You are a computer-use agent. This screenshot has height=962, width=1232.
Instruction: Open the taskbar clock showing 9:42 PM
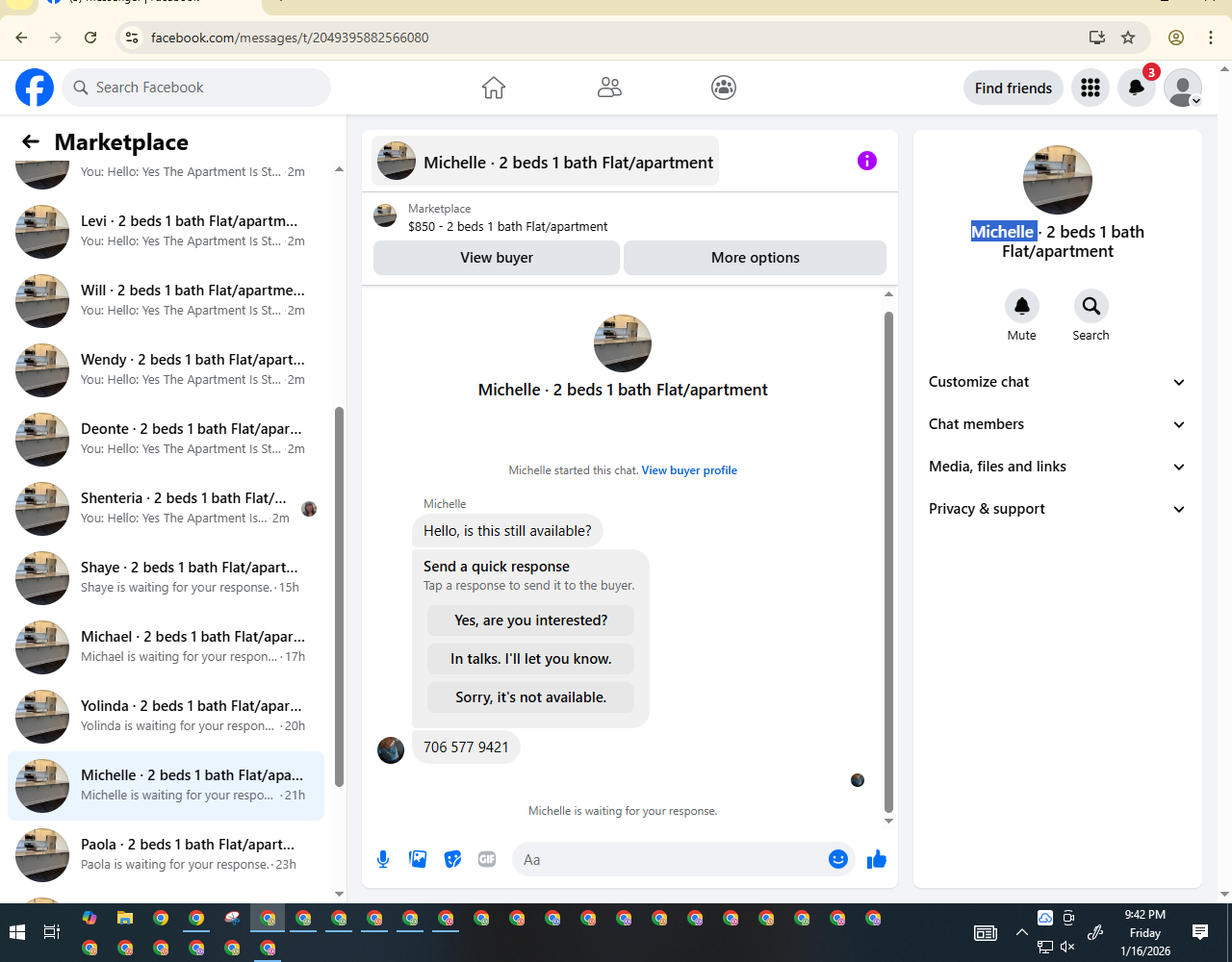click(1144, 932)
